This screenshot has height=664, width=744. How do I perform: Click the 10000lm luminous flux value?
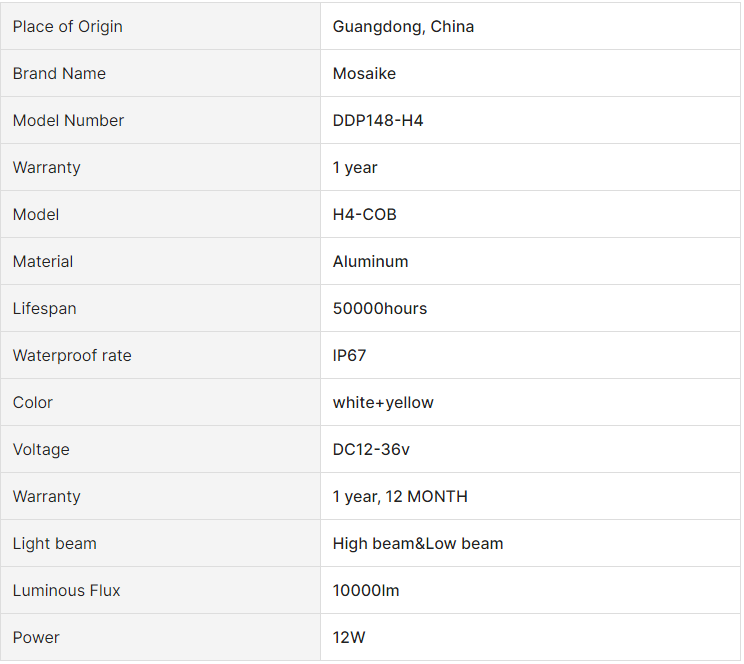point(366,590)
